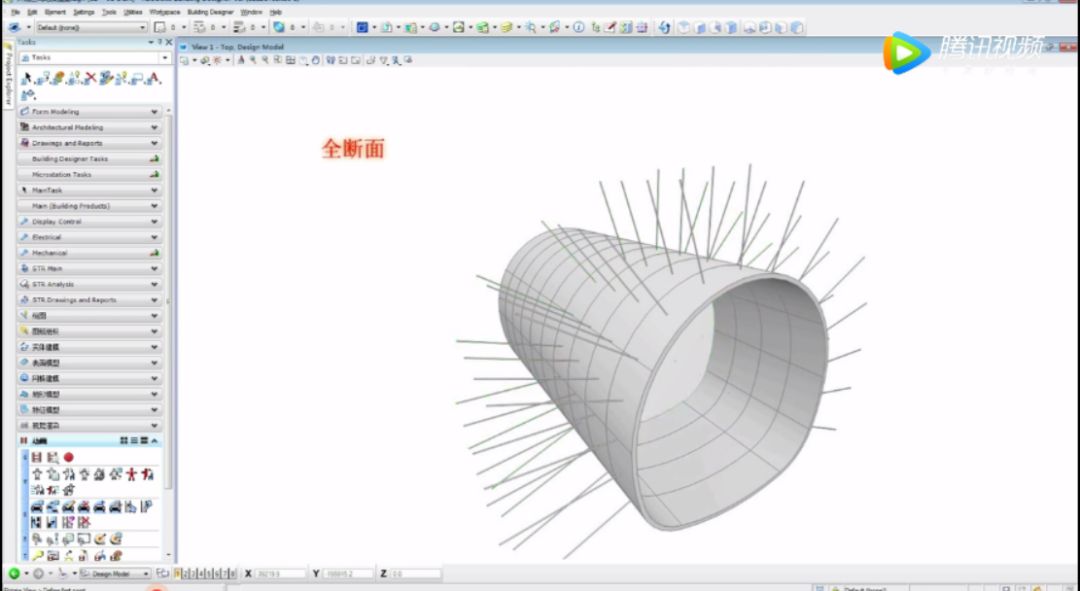Screen dimensions: 1080x591
Task: Open the File menu
Action: [x=15, y=12]
